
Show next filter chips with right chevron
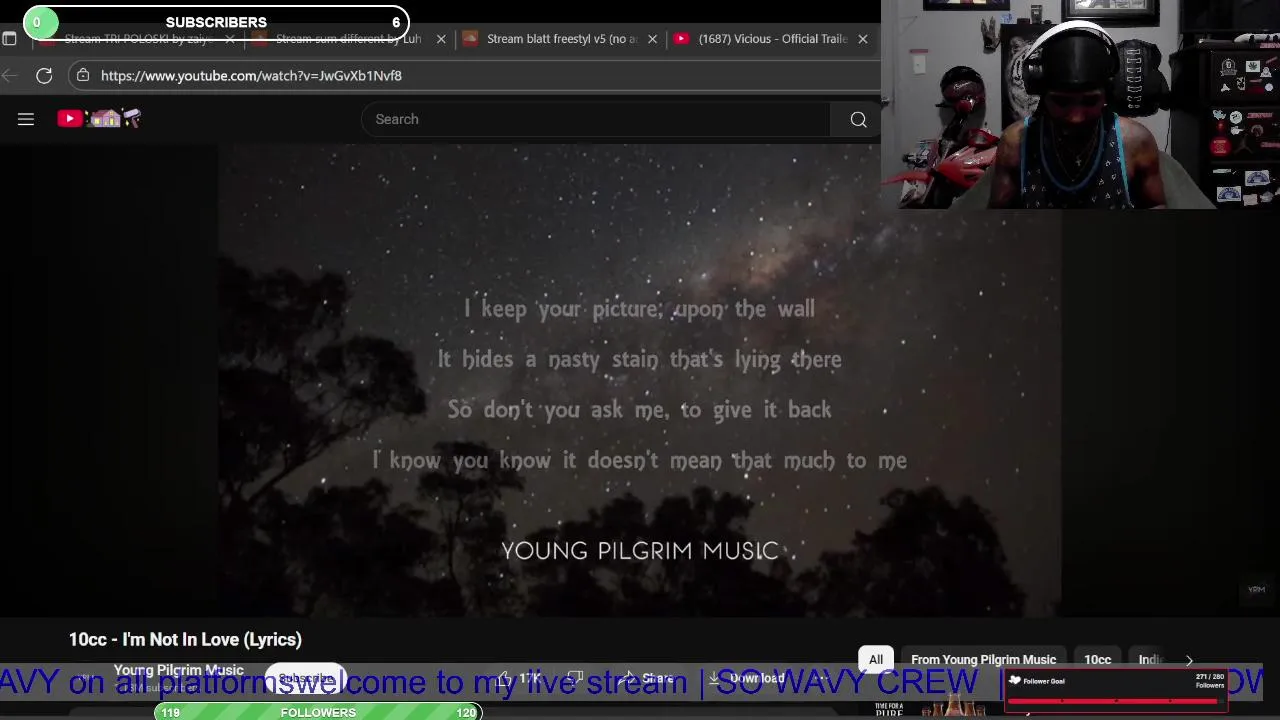pos(1189,660)
